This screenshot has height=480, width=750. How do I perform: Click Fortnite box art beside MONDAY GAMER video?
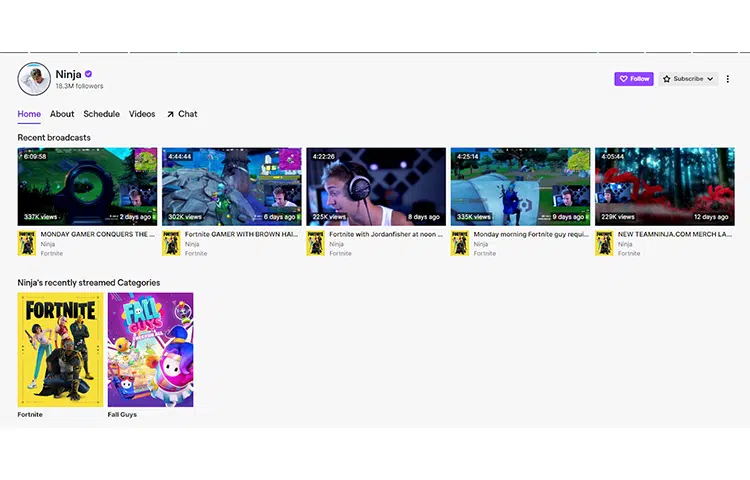27,243
